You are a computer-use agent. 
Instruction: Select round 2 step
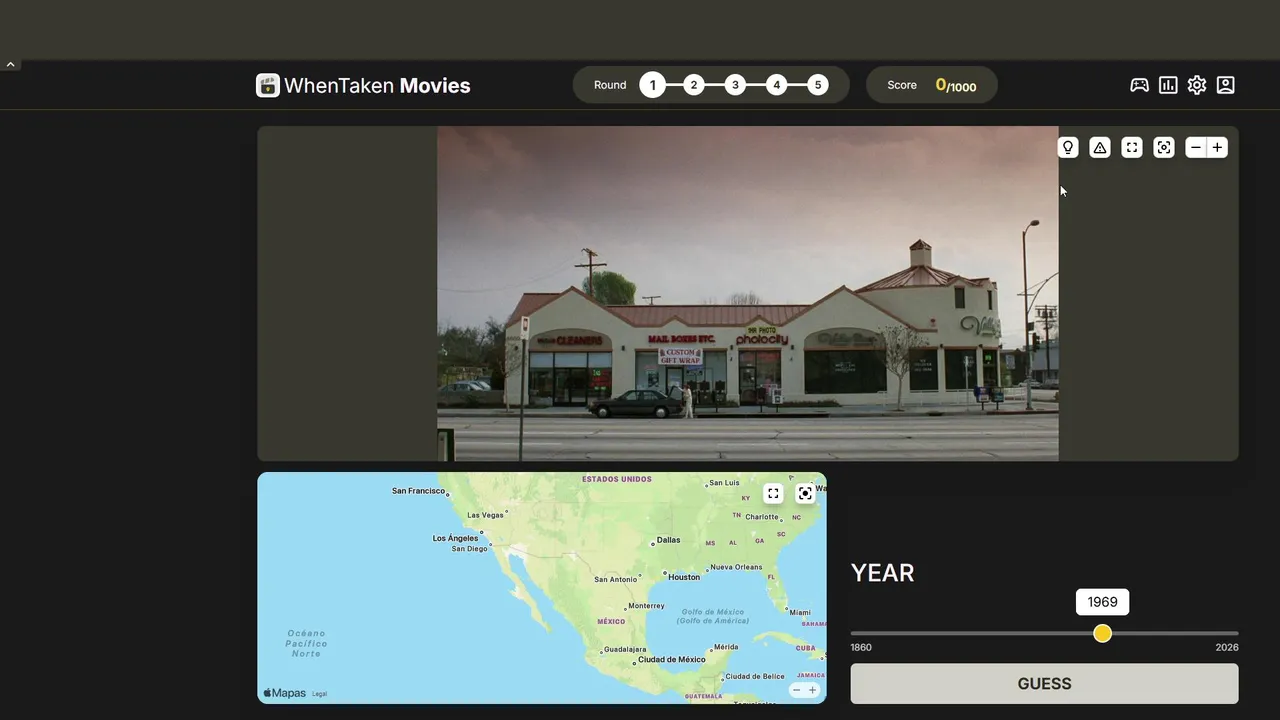pyautogui.click(x=694, y=85)
